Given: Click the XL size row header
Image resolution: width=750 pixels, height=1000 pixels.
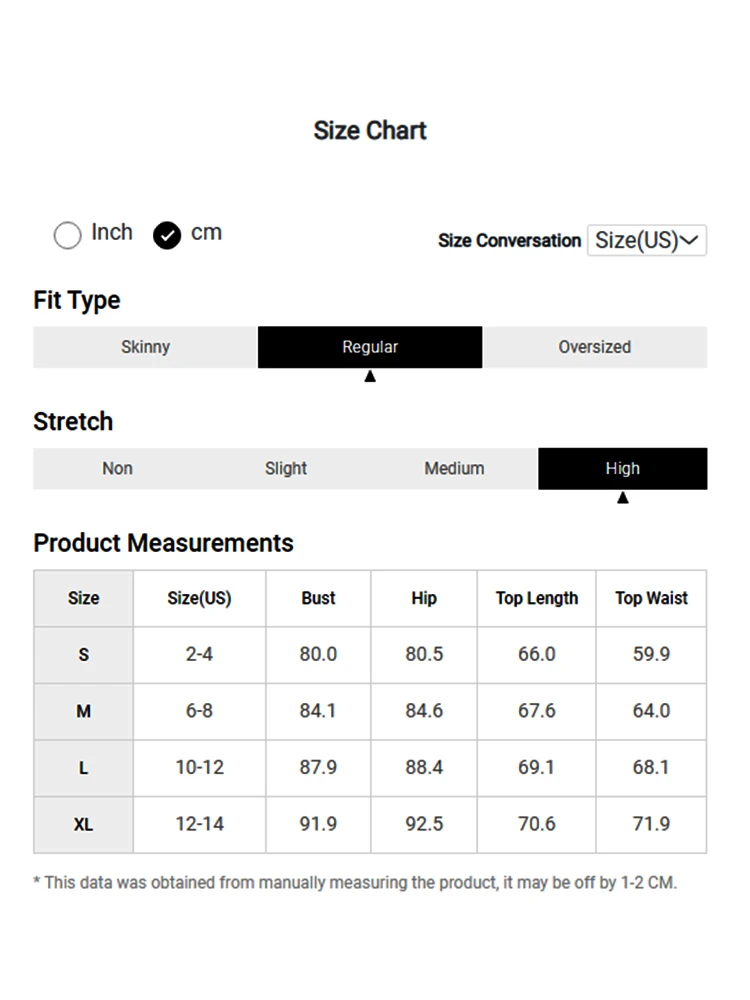Looking at the screenshot, I should pos(84,825).
